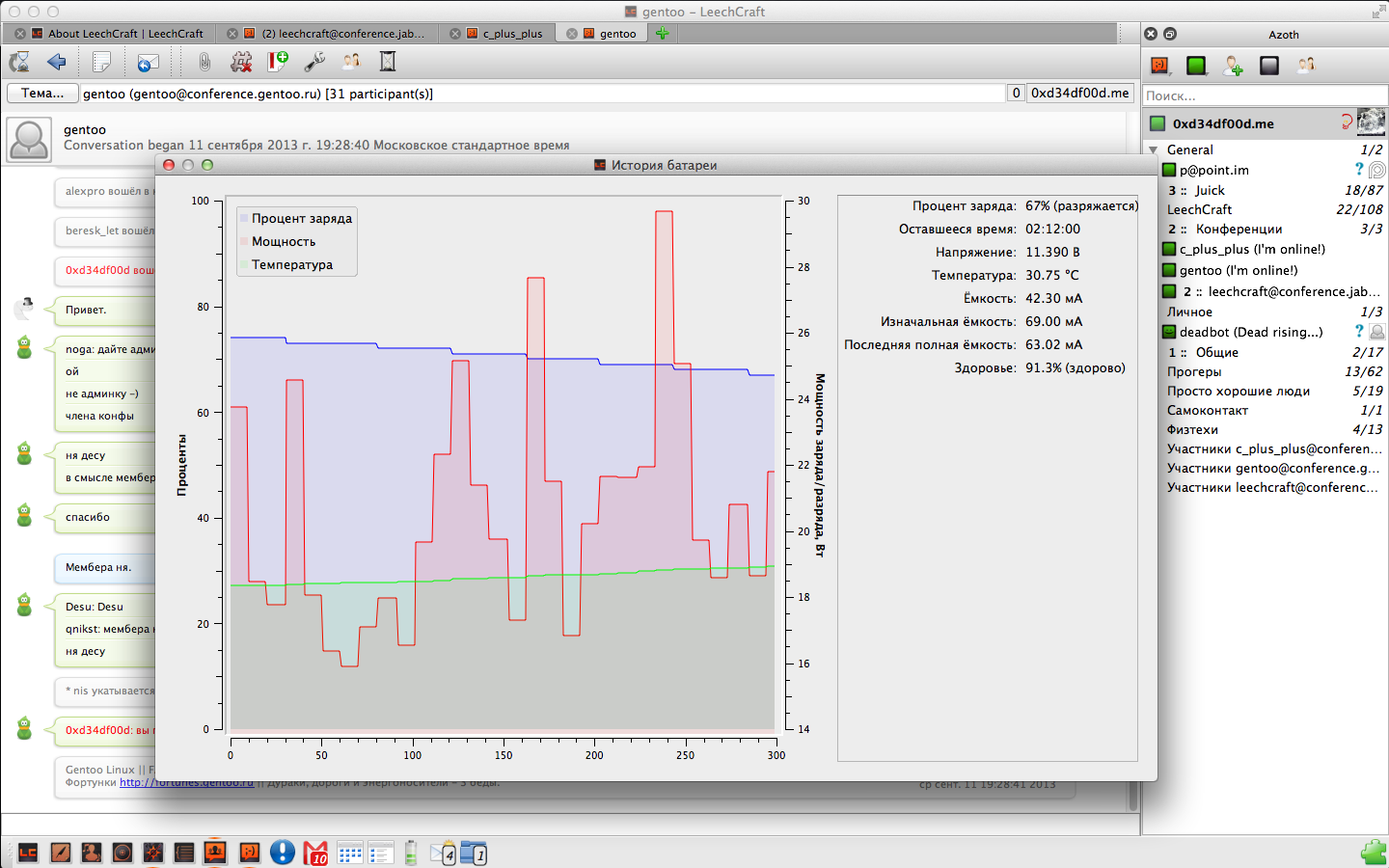Click the hash with red X icon
This screenshot has width=1389, height=868.
pyautogui.click(x=241, y=62)
